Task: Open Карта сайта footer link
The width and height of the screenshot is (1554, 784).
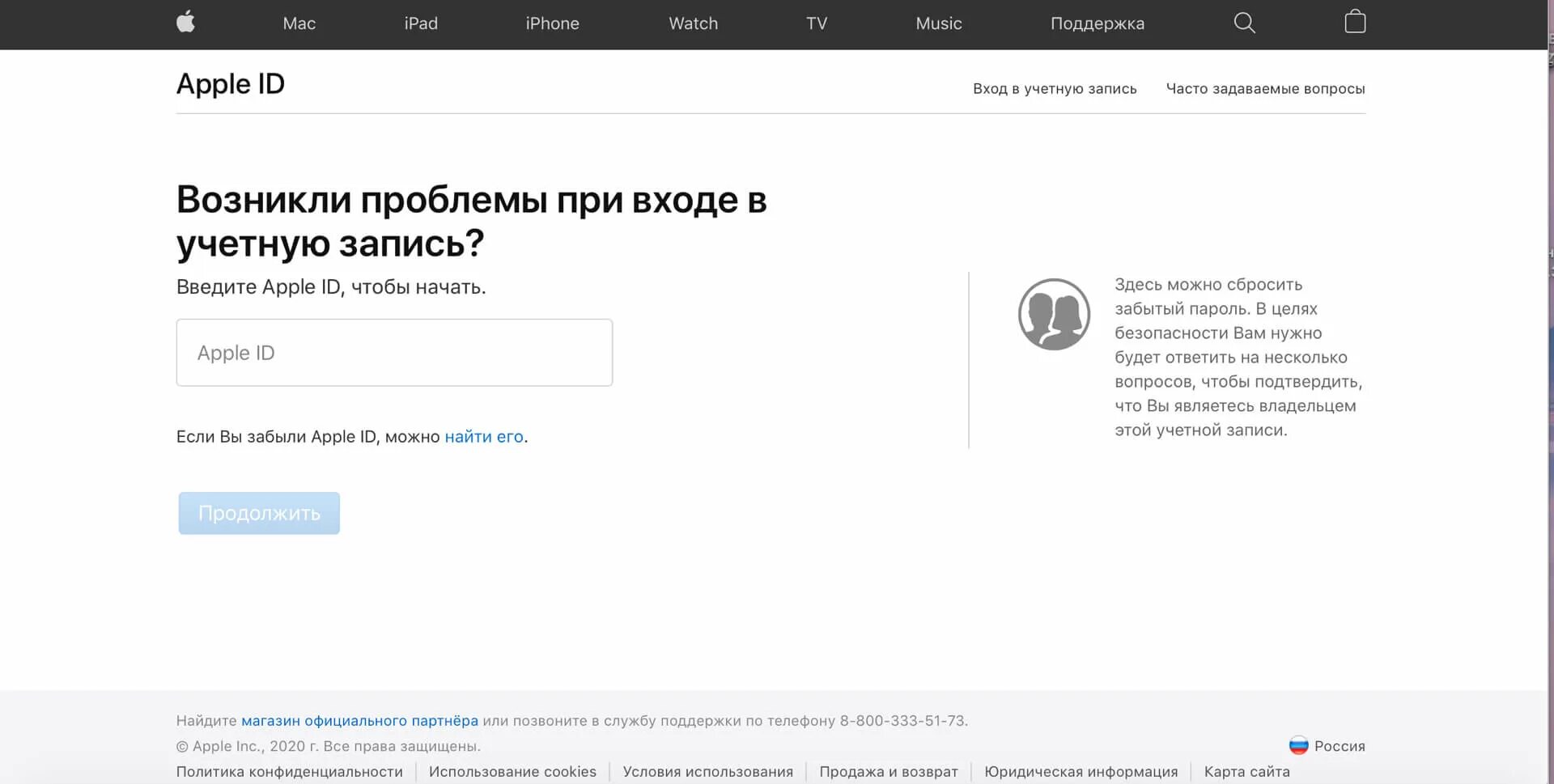Action: click(x=1247, y=772)
